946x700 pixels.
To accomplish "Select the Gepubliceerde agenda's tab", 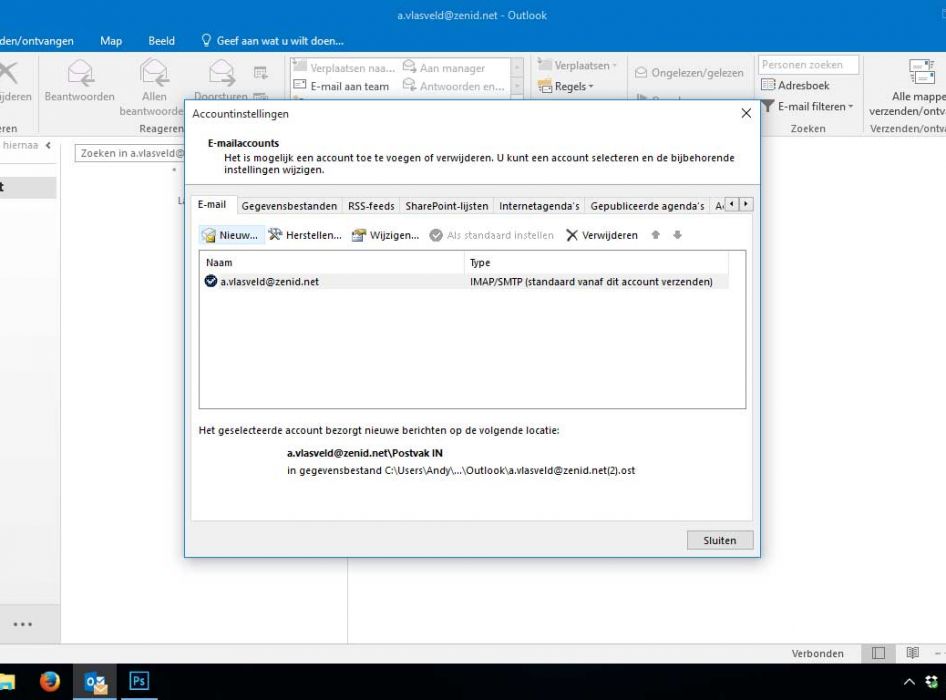I will tap(647, 206).
